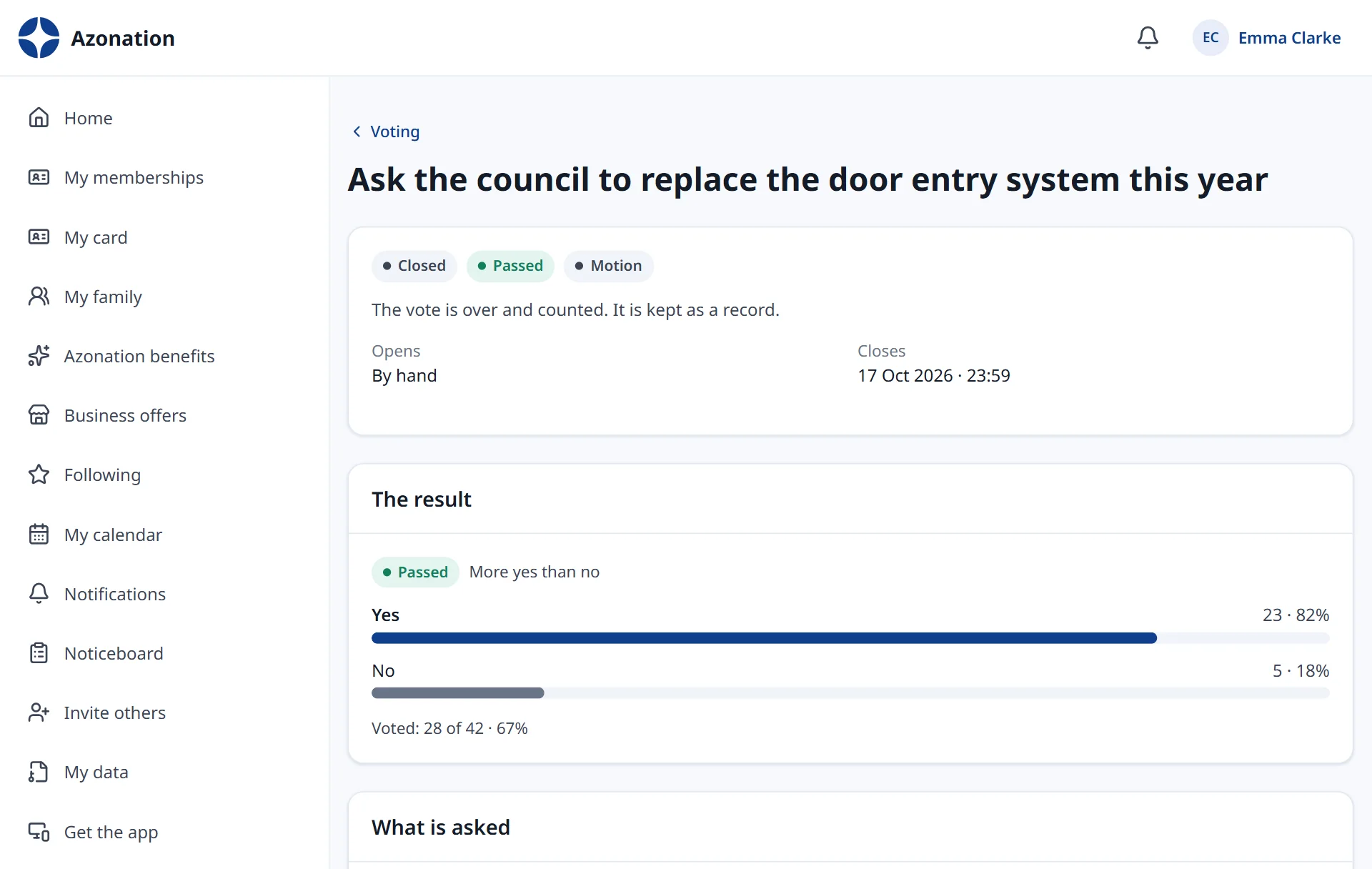Select the My card icon
Image resolution: width=1372 pixels, height=869 pixels.
[39, 237]
